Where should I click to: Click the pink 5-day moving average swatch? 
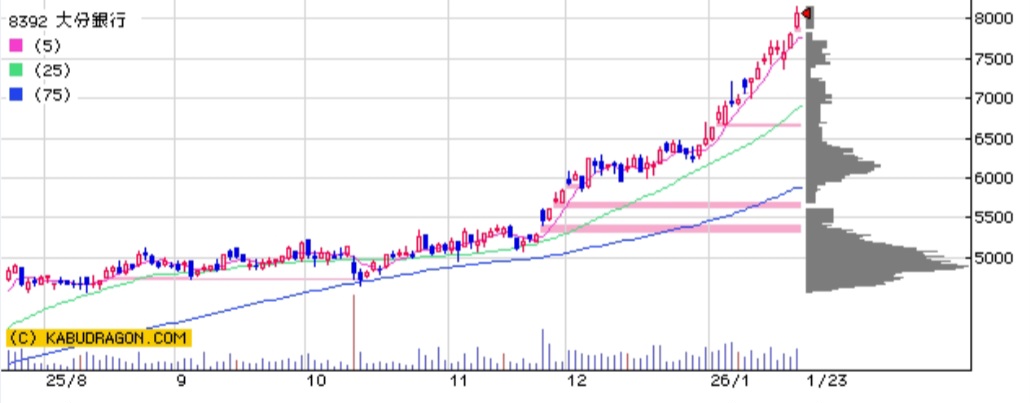pos(15,45)
